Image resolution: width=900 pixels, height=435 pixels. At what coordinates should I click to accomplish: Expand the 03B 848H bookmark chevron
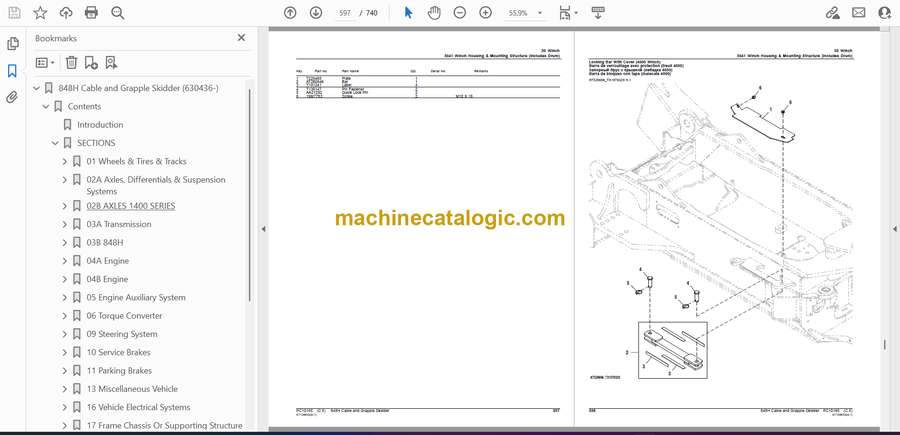point(65,243)
